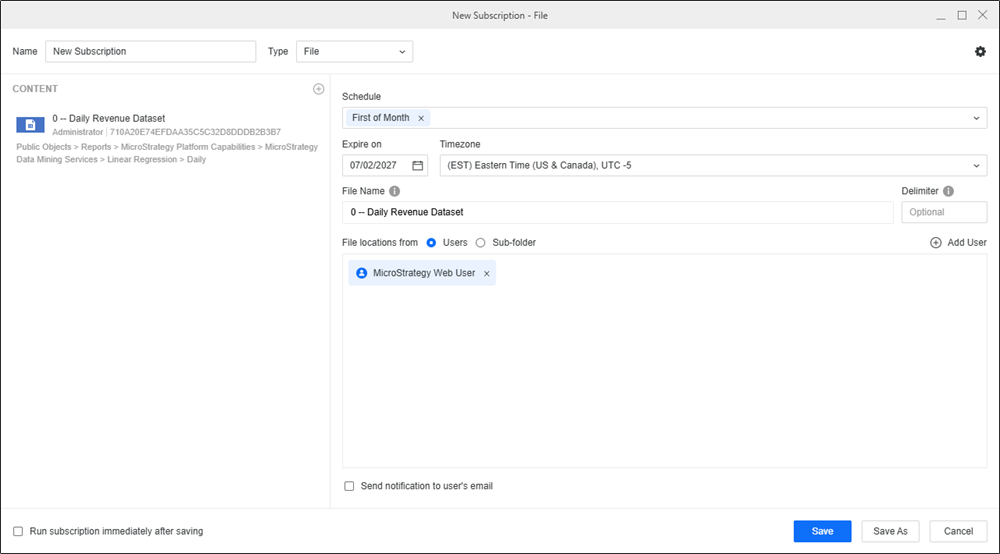Select the Sub-folder radio button
The height and width of the screenshot is (554, 1000).
click(x=480, y=243)
